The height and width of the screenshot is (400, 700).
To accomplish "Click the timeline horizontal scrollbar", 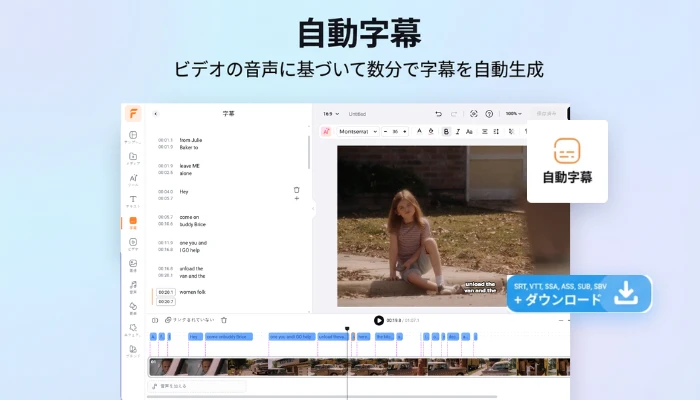I will [x=321, y=396].
